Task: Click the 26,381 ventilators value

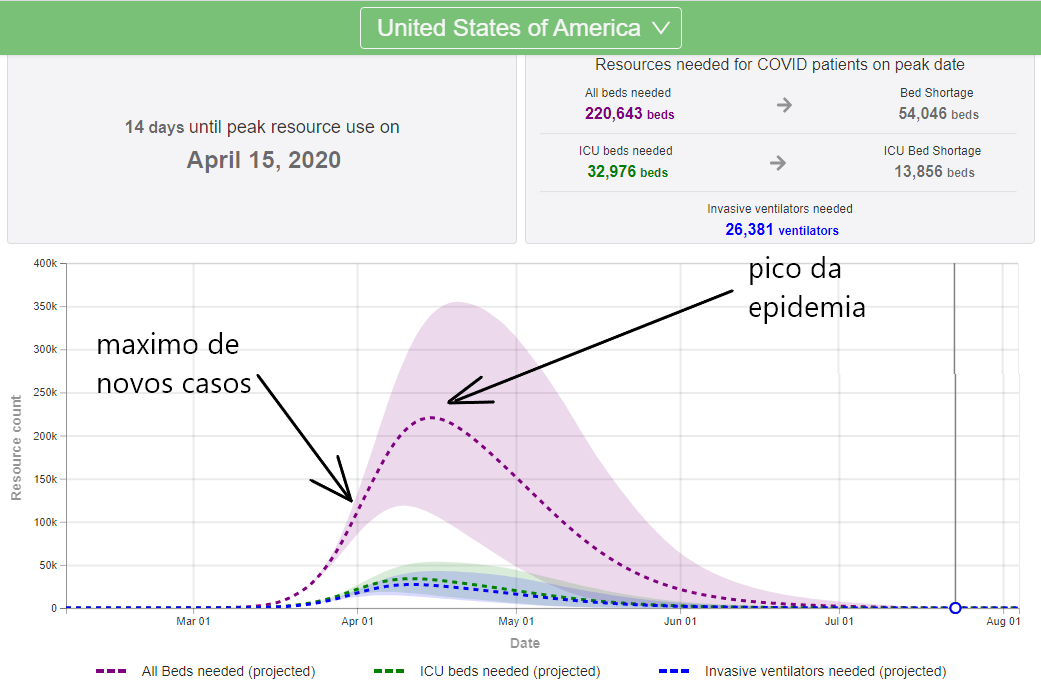Action: pyautogui.click(x=781, y=230)
